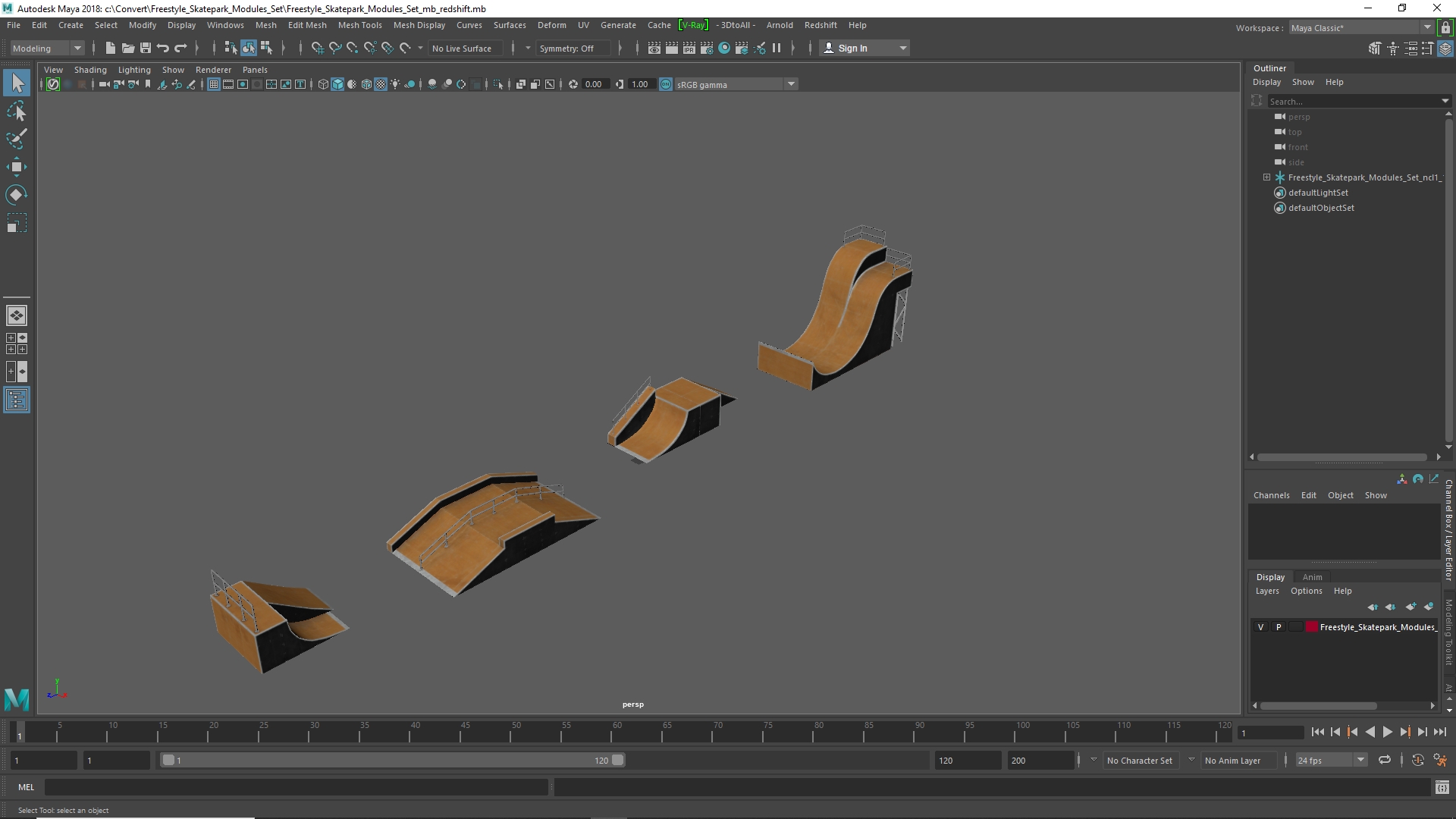Click the MEL command input line
Viewport: 1456px width, 819px height.
(297, 787)
